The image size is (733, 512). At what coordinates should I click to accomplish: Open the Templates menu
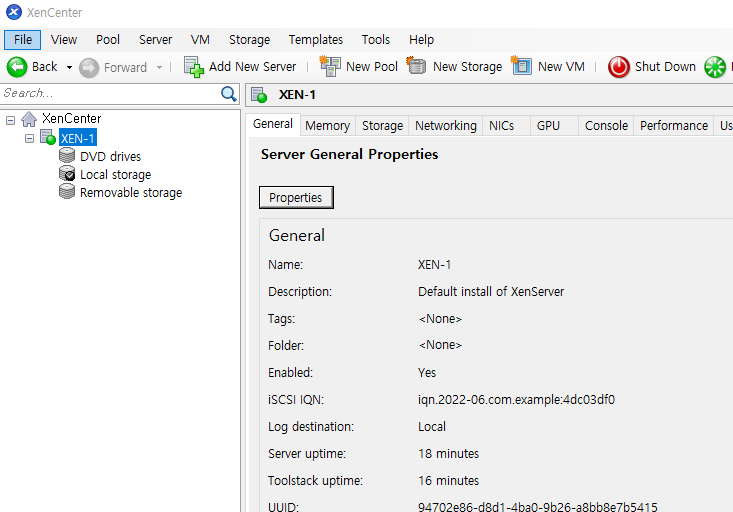click(316, 40)
